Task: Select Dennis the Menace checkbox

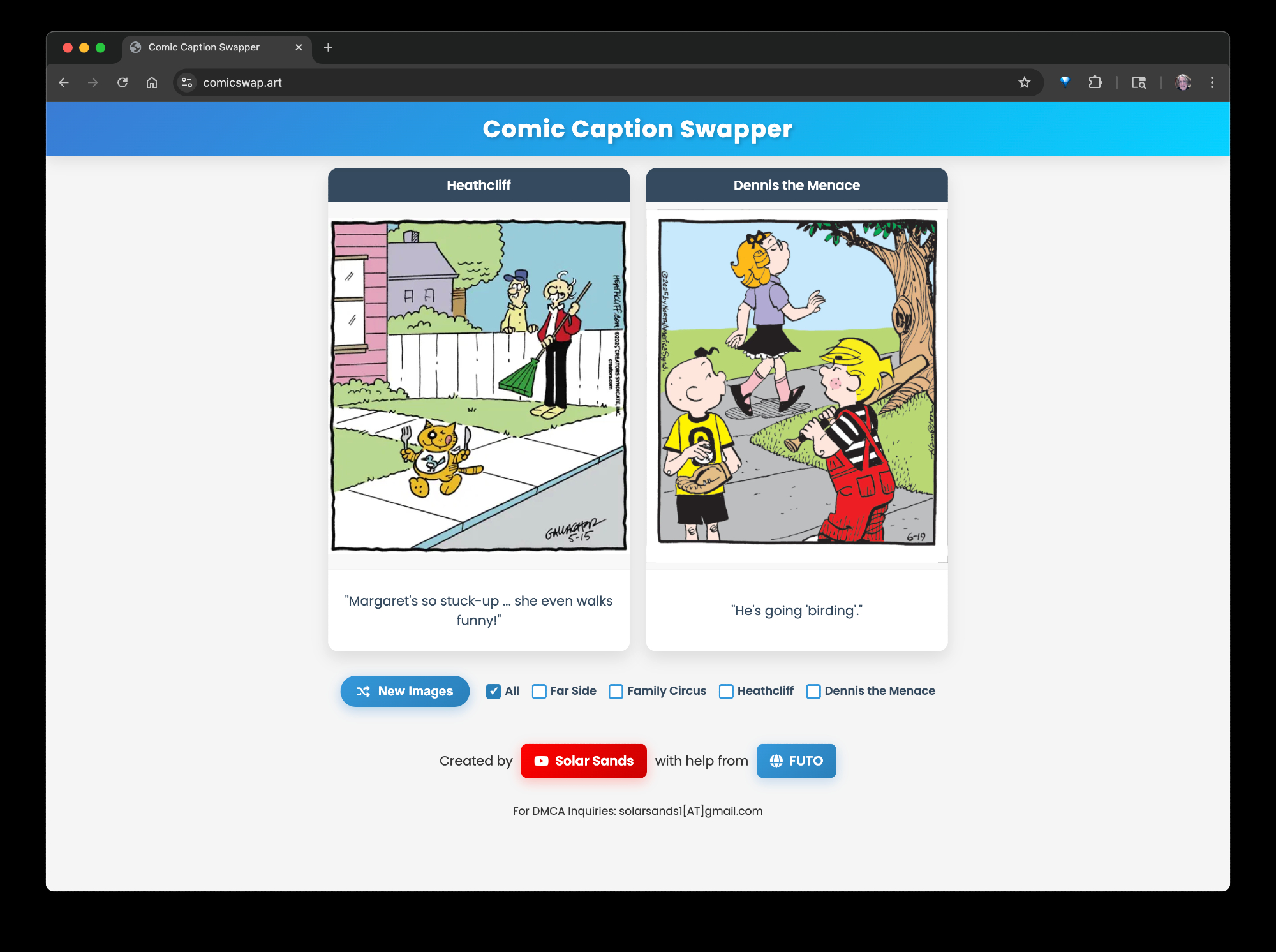Action: pyautogui.click(x=813, y=691)
